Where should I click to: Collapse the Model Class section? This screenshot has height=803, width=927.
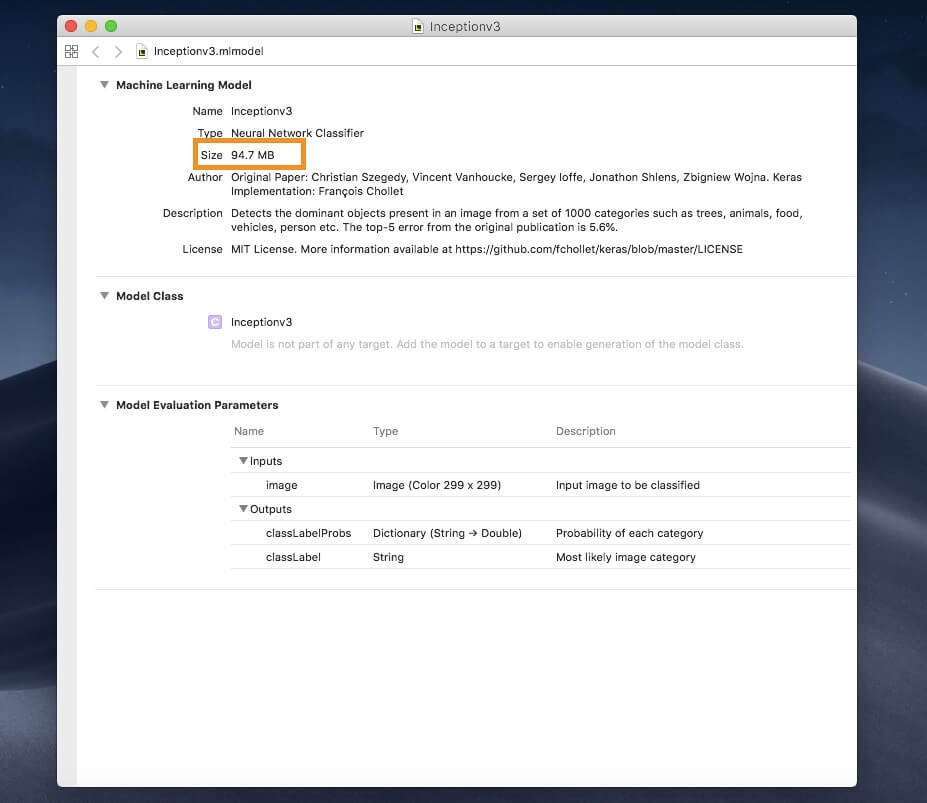[104, 296]
